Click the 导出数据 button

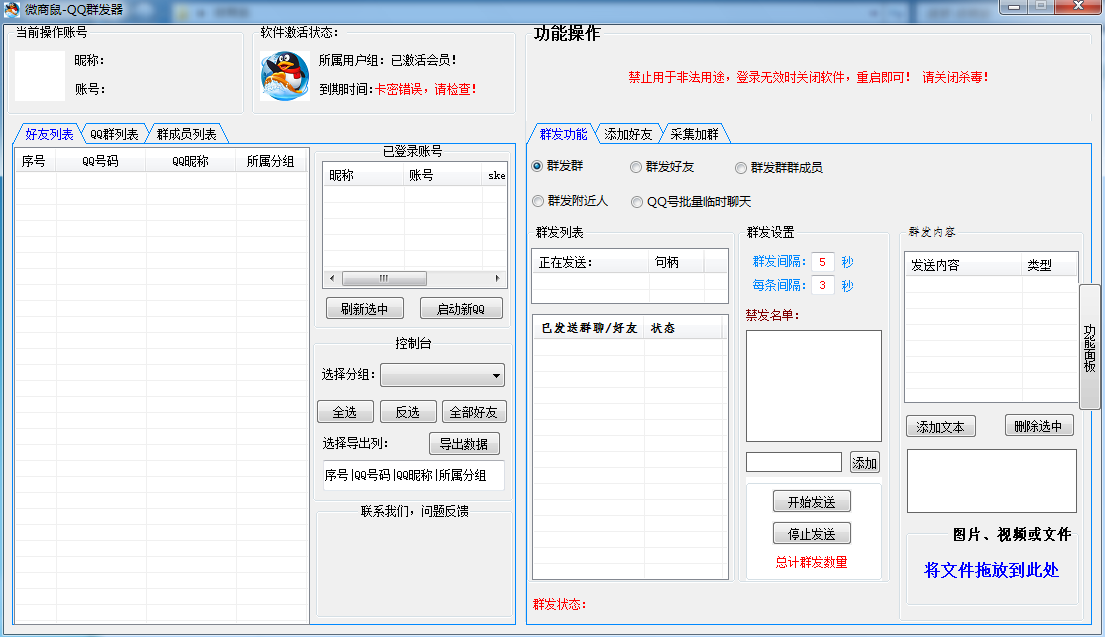tap(464, 443)
